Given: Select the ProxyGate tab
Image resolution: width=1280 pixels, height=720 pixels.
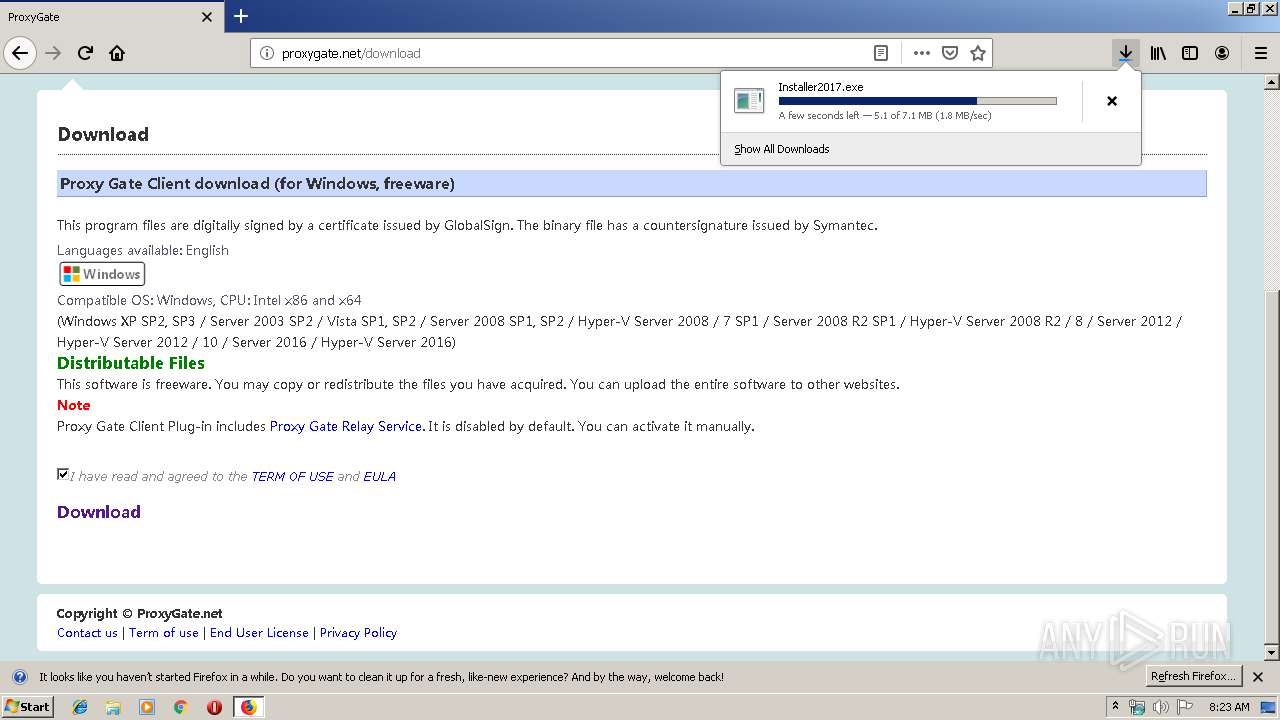Looking at the screenshot, I should click(112, 17).
